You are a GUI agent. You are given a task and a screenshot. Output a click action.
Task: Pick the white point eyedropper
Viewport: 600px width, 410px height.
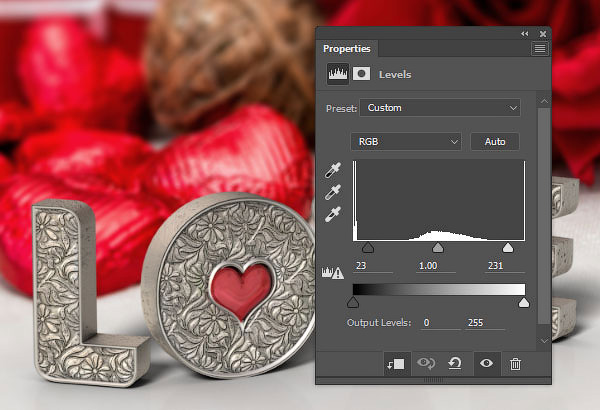coord(333,215)
